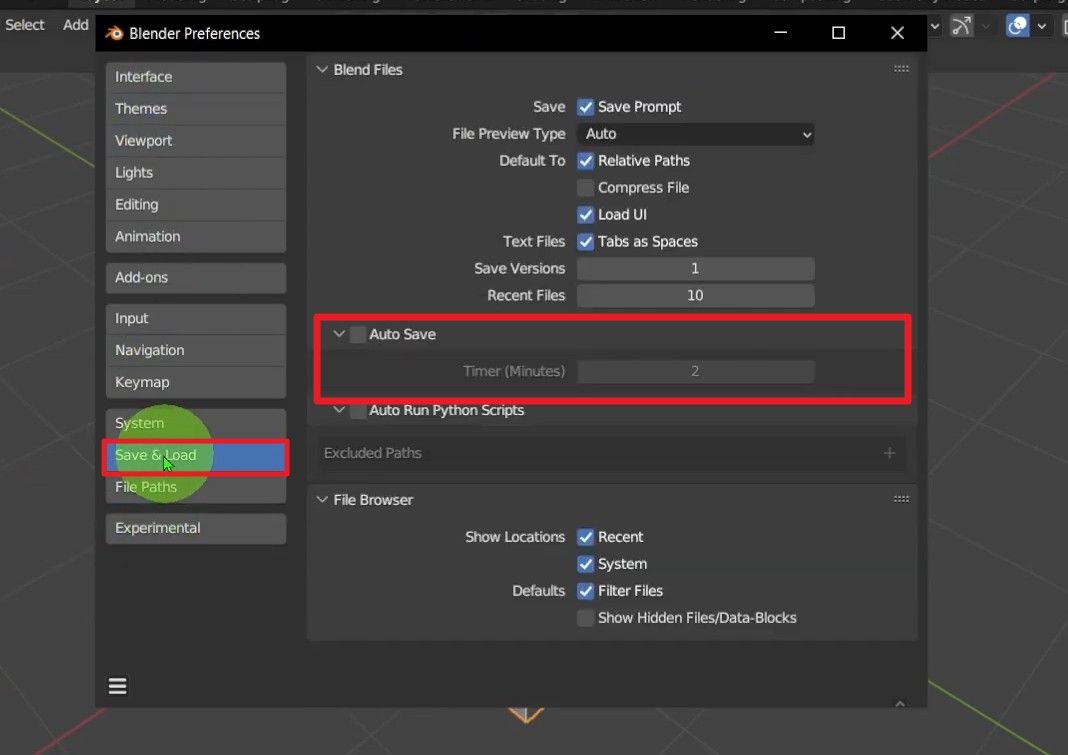The height and width of the screenshot is (755, 1068).
Task: Enable the Compress File option
Action: coord(584,187)
